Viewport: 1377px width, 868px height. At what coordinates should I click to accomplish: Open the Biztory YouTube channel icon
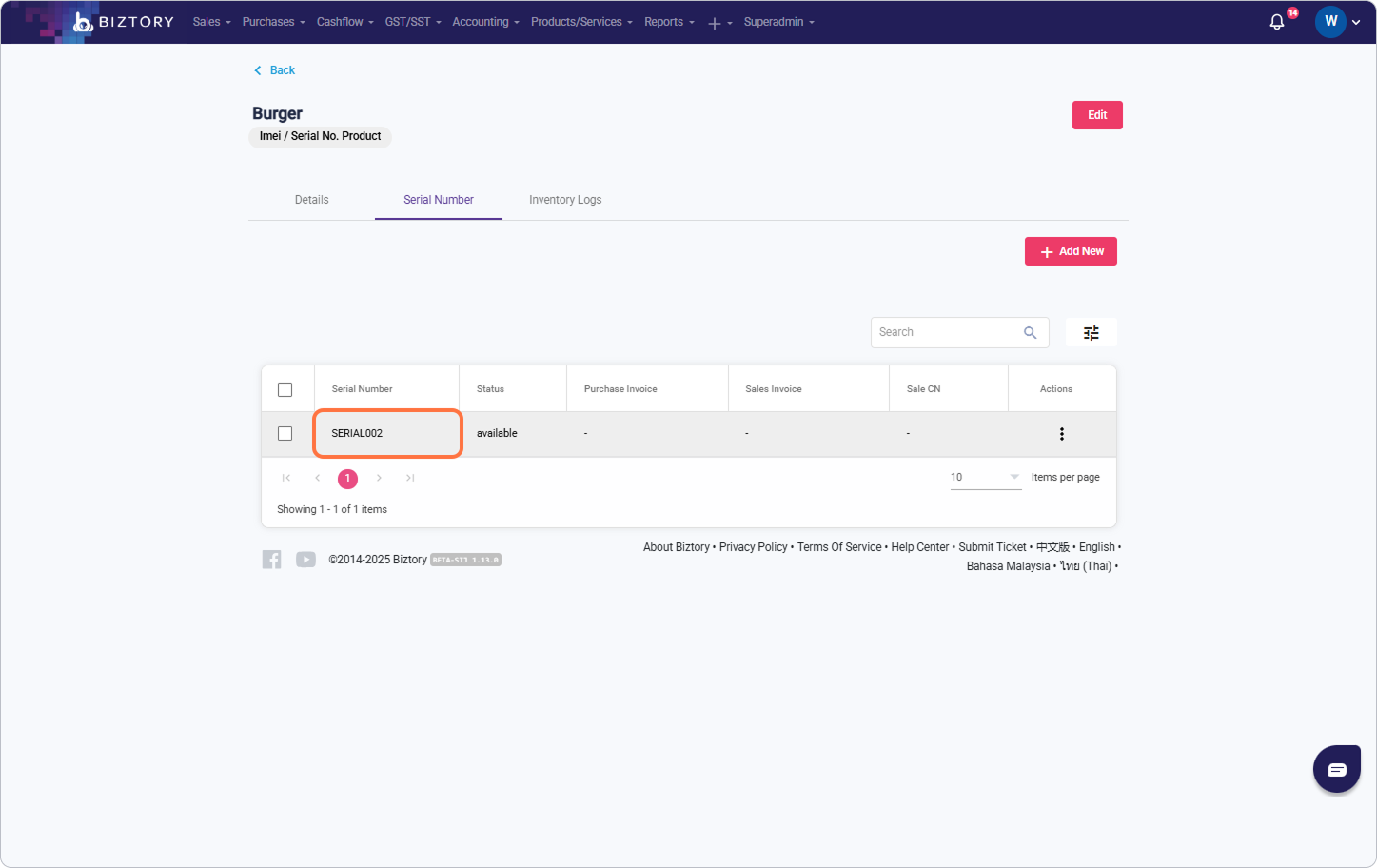coord(305,560)
